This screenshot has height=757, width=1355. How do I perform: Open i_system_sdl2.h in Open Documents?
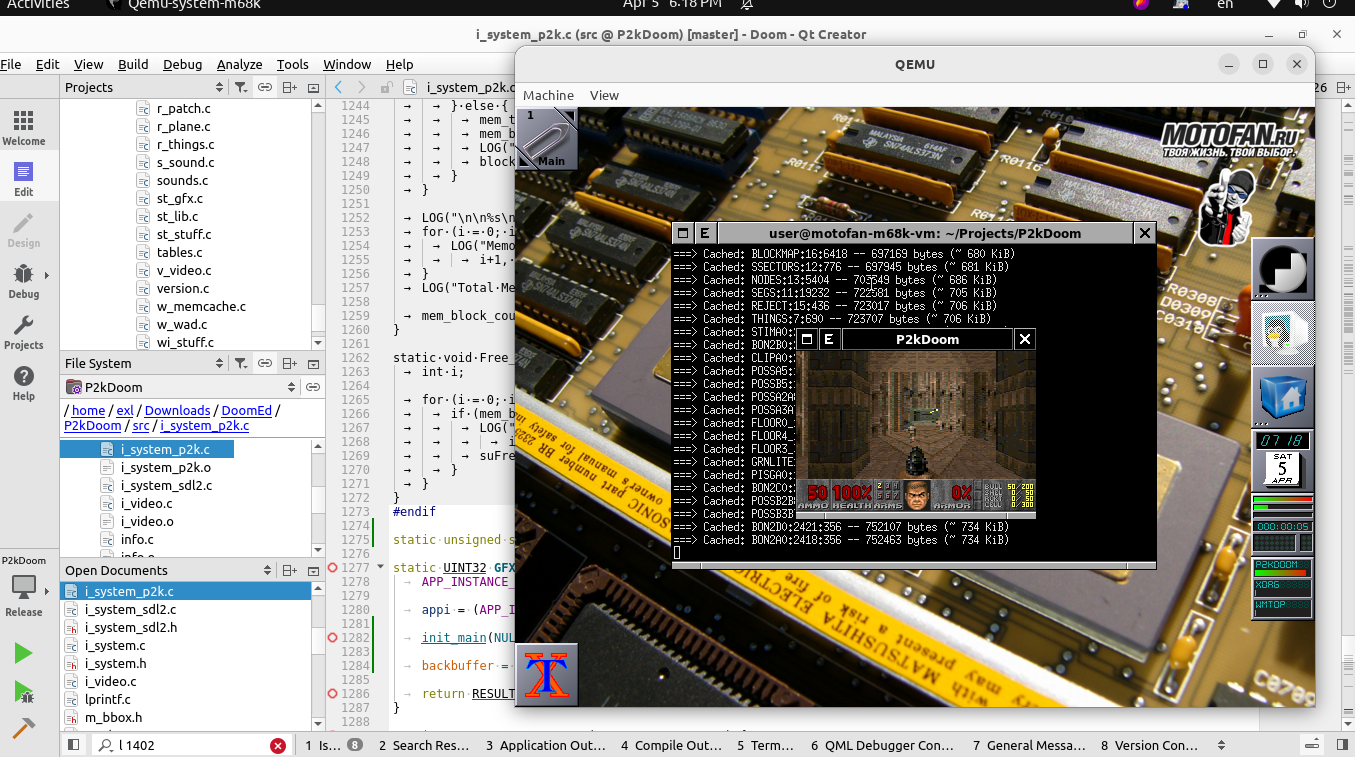[x=131, y=628]
